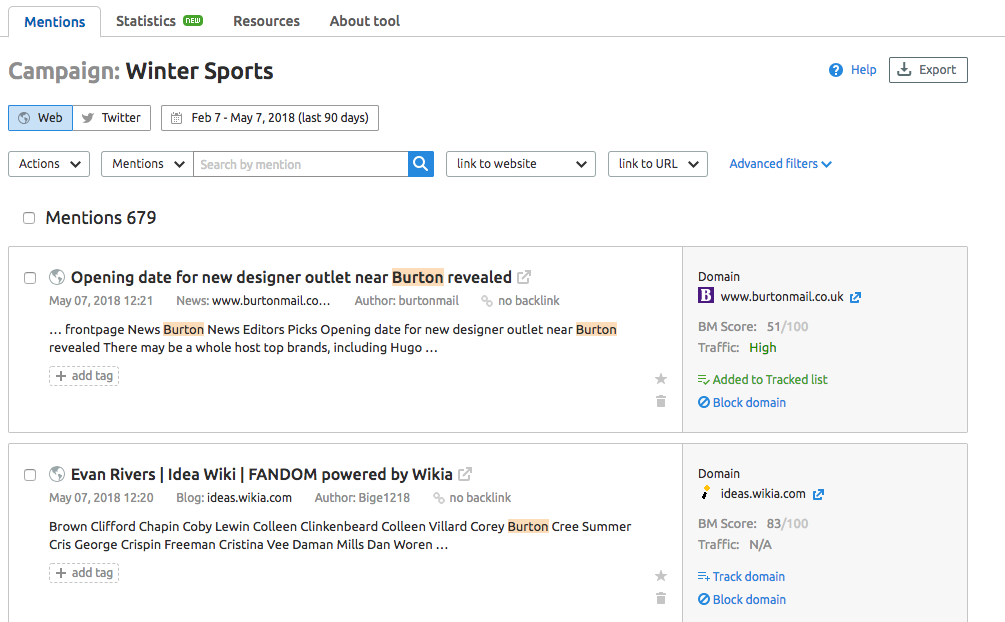Switch to Statistics tab
1005x622 pixels.
[159, 21]
